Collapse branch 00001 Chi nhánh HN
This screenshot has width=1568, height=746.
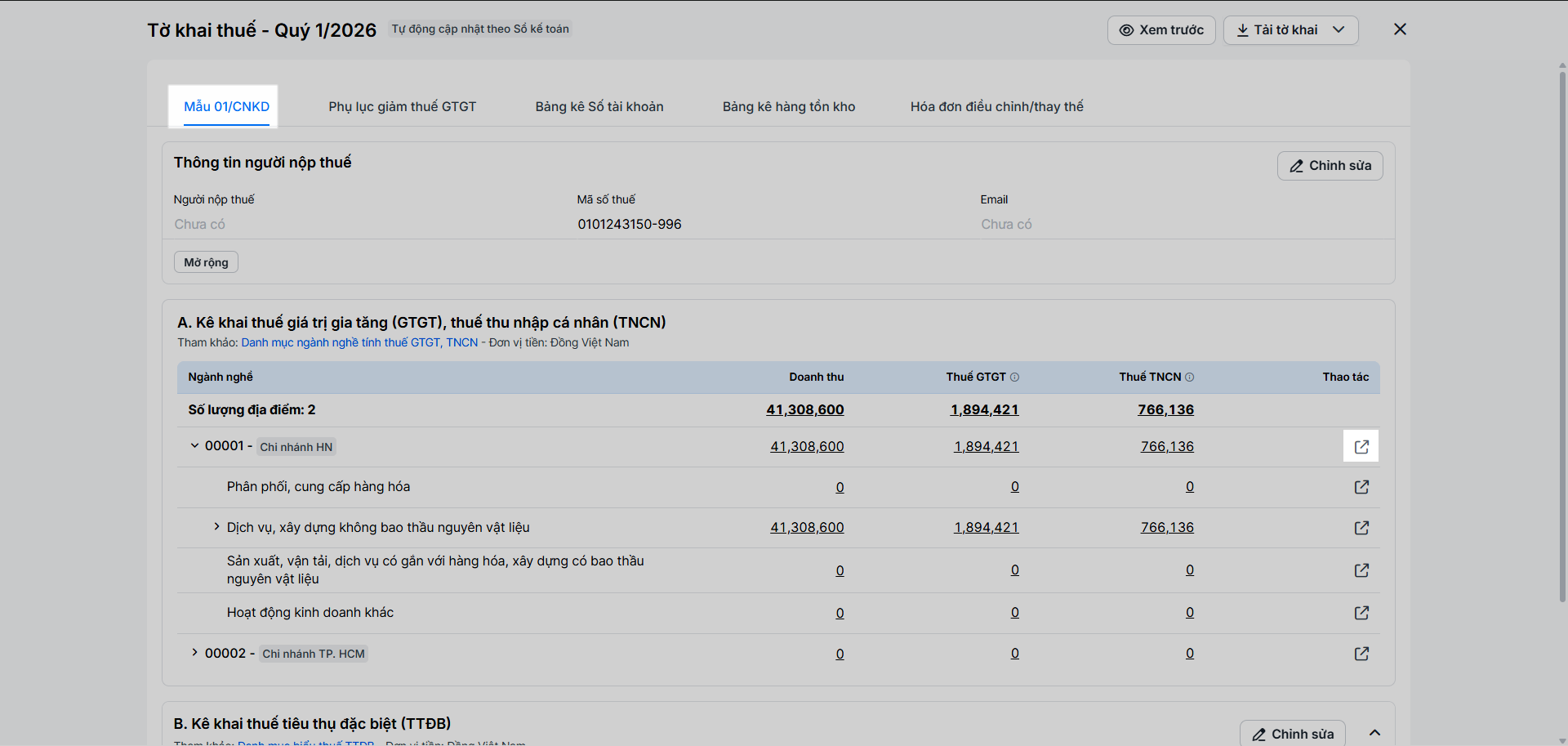pyautogui.click(x=194, y=446)
